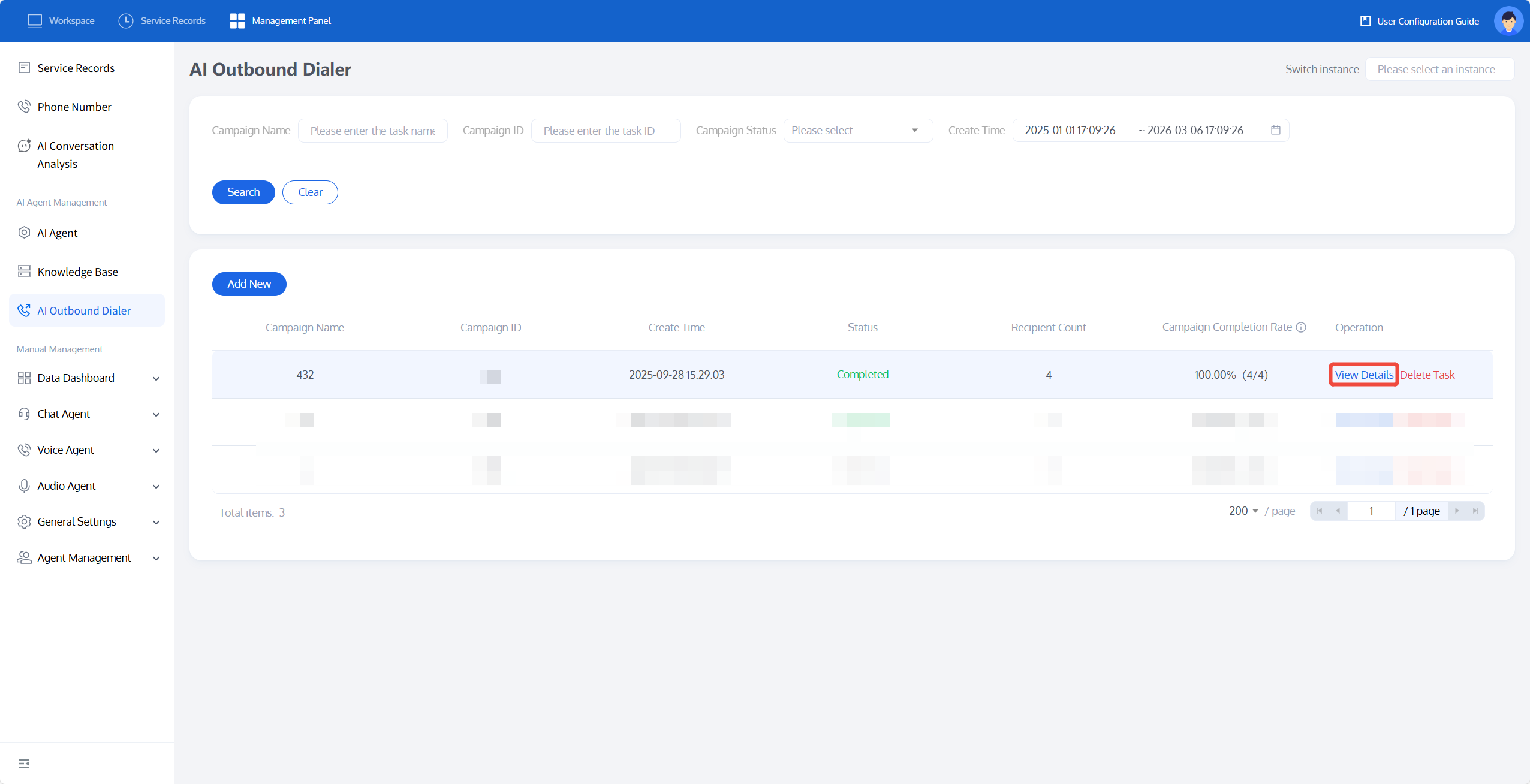Focus the Campaign Name input field
Viewport: 1530px width, 784px height.
click(372, 131)
